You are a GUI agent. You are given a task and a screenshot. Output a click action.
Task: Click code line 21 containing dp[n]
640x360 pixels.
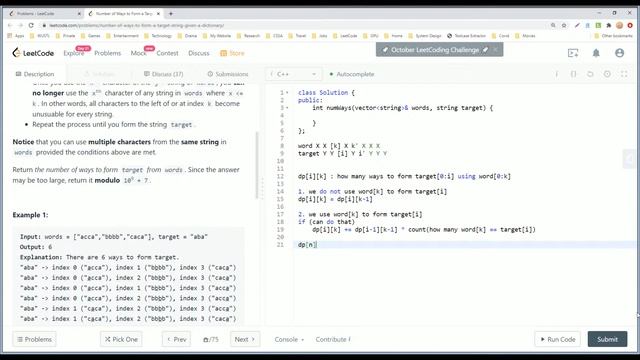click(x=465, y=245)
